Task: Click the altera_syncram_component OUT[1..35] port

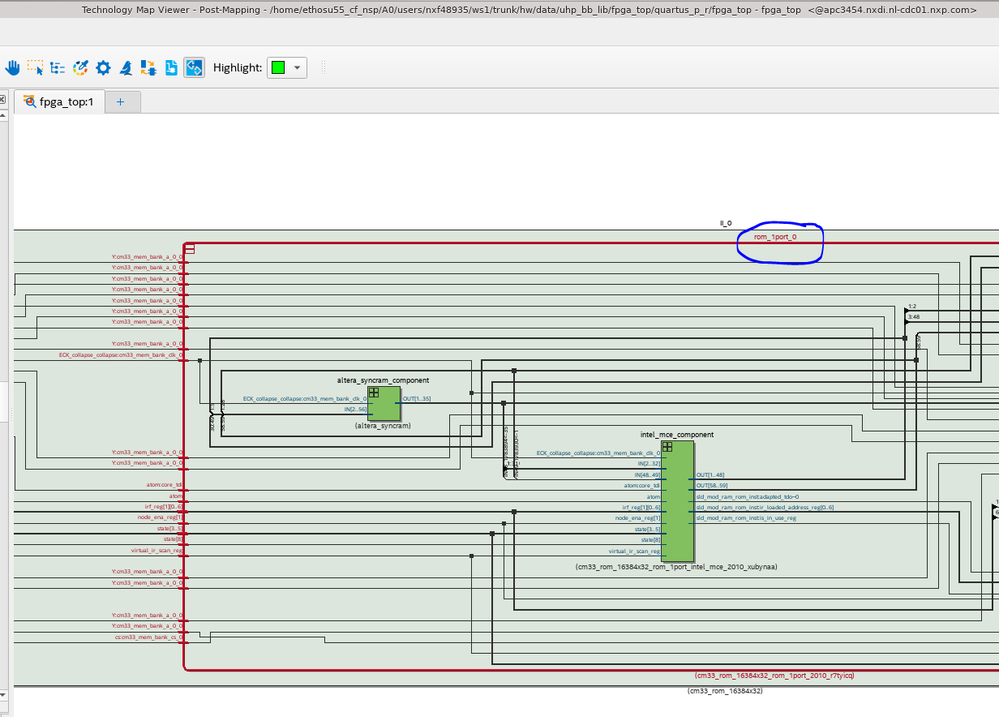Action: coord(416,399)
